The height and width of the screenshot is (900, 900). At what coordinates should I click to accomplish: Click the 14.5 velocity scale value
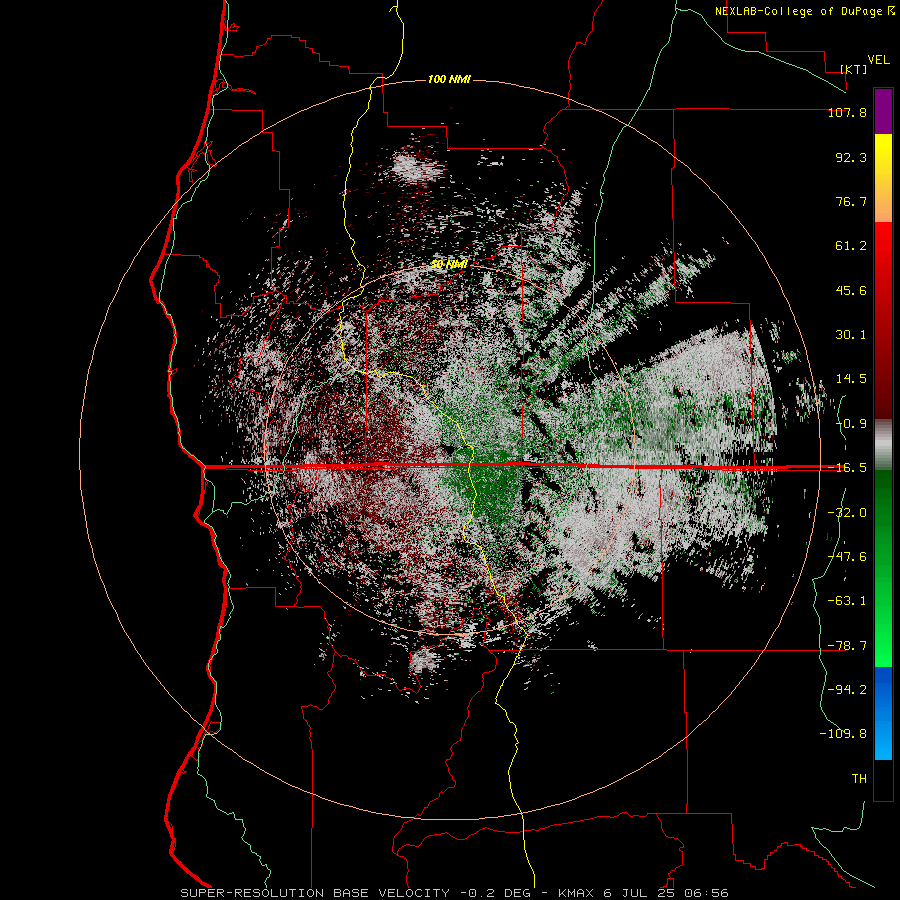point(851,379)
